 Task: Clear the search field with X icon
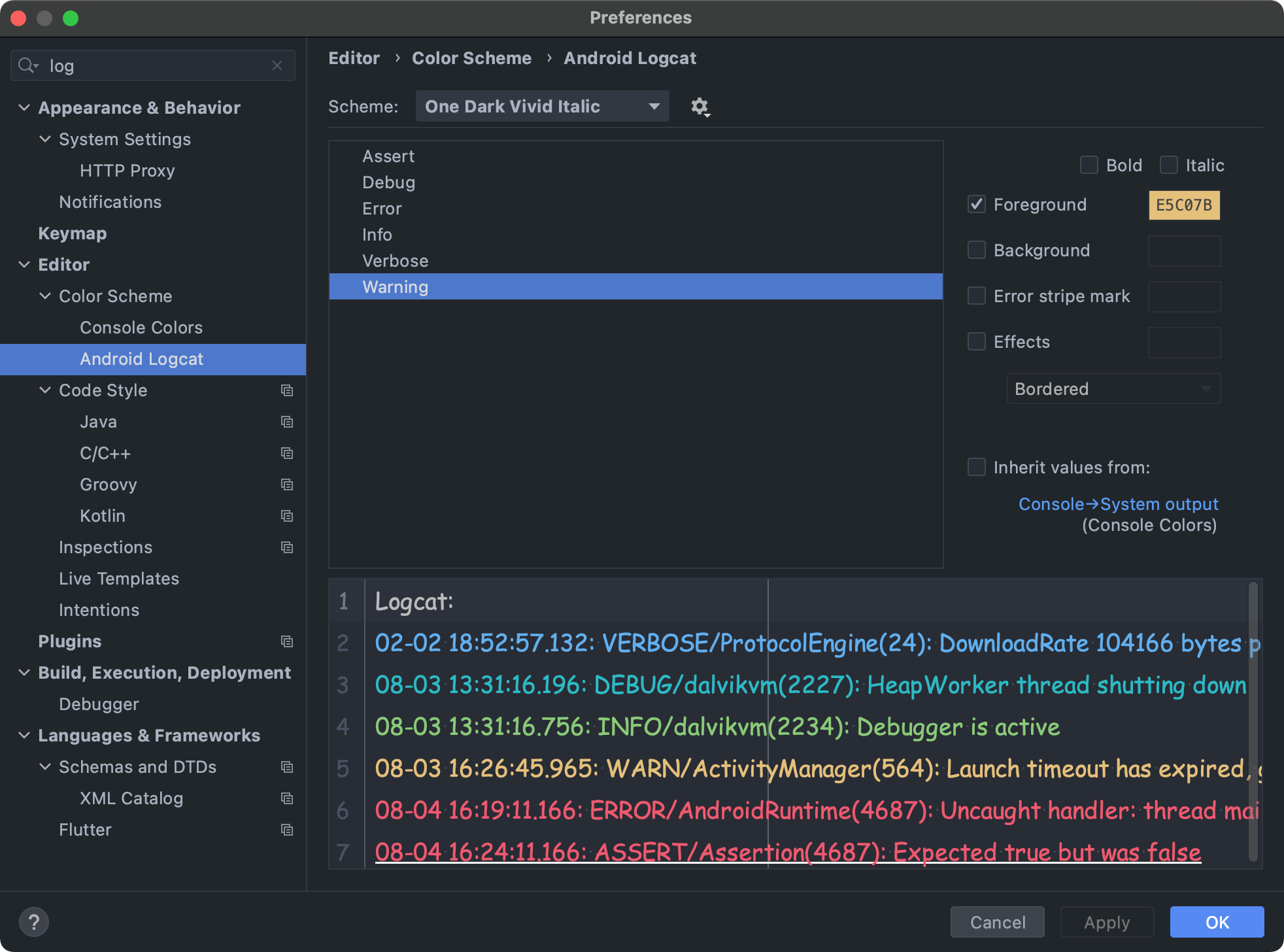pos(277,65)
